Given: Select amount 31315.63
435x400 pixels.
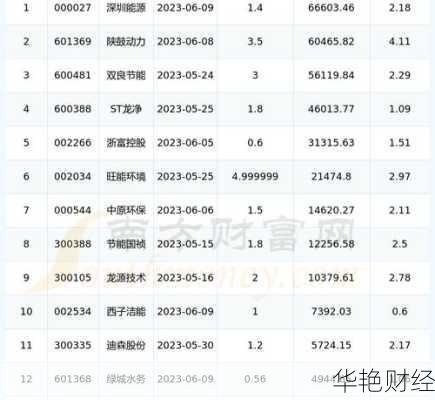Looking at the screenshot, I should 331,143.
